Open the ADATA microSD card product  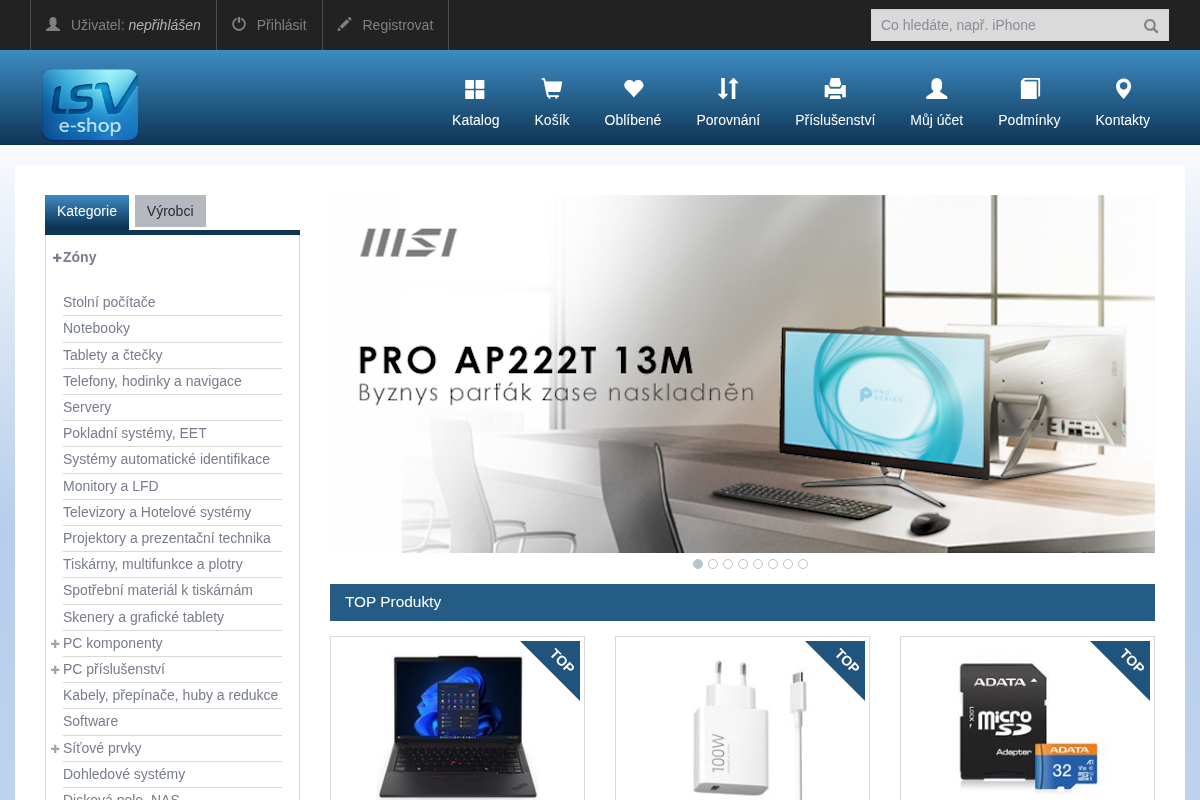(1028, 727)
